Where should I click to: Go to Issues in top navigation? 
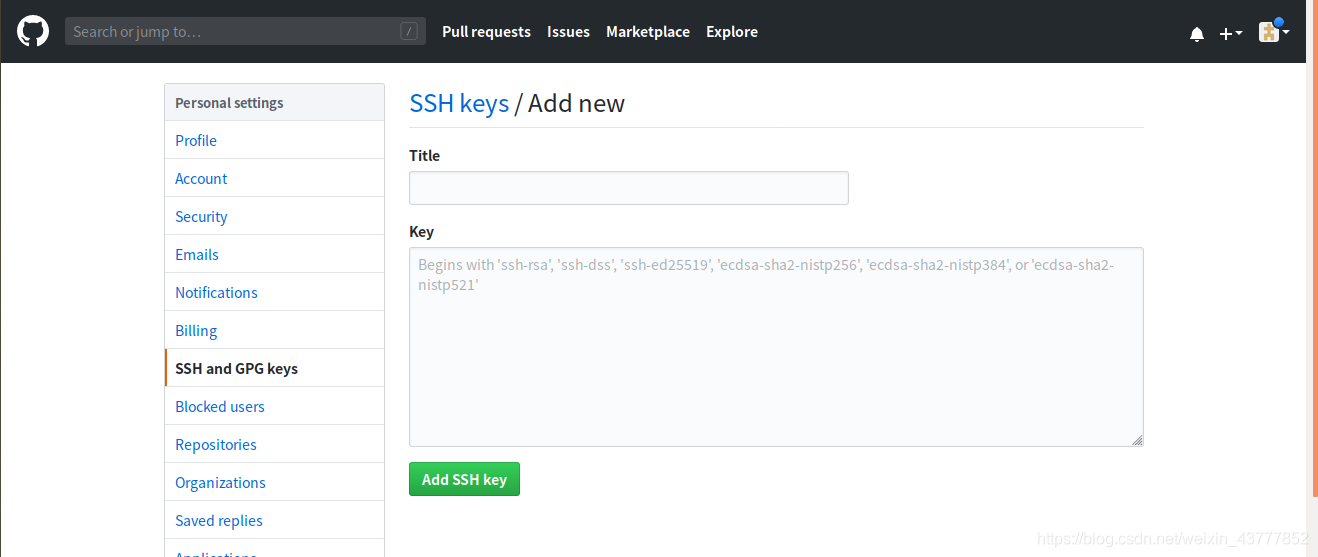click(x=568, y=32)
